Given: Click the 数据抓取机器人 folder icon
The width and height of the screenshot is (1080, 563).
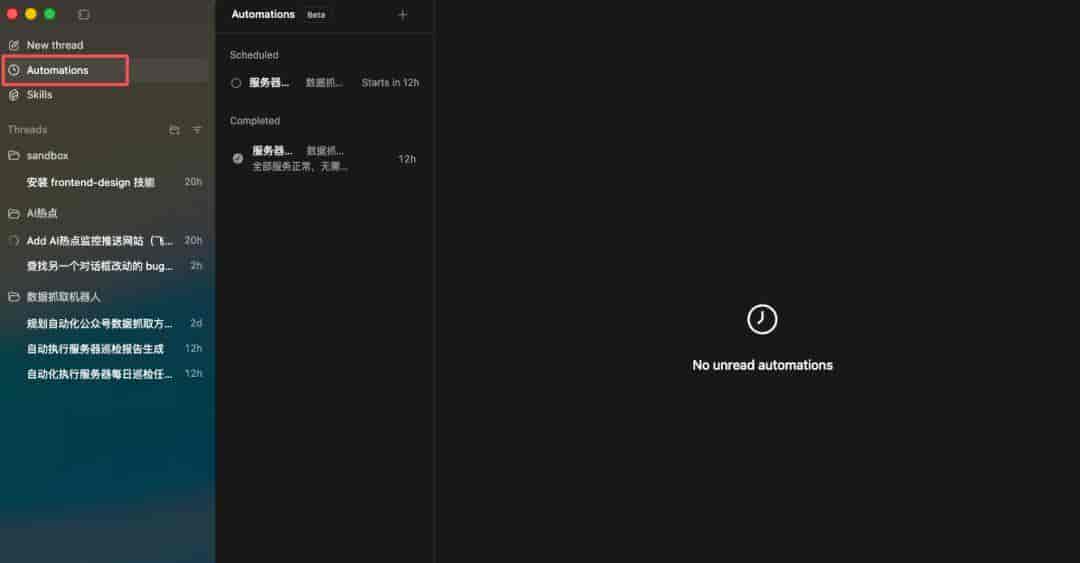Looking at the screenshot, I should pos(14,297).
